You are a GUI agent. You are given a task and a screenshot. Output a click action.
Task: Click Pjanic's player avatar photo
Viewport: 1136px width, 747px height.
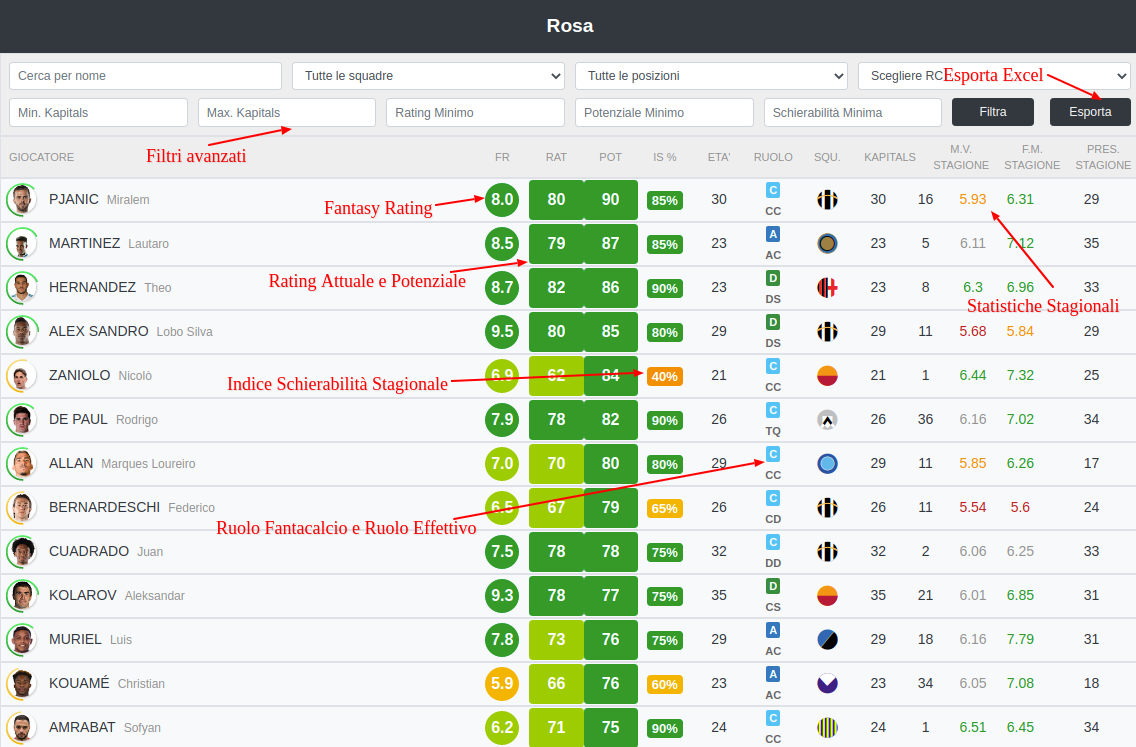point(20,200)
